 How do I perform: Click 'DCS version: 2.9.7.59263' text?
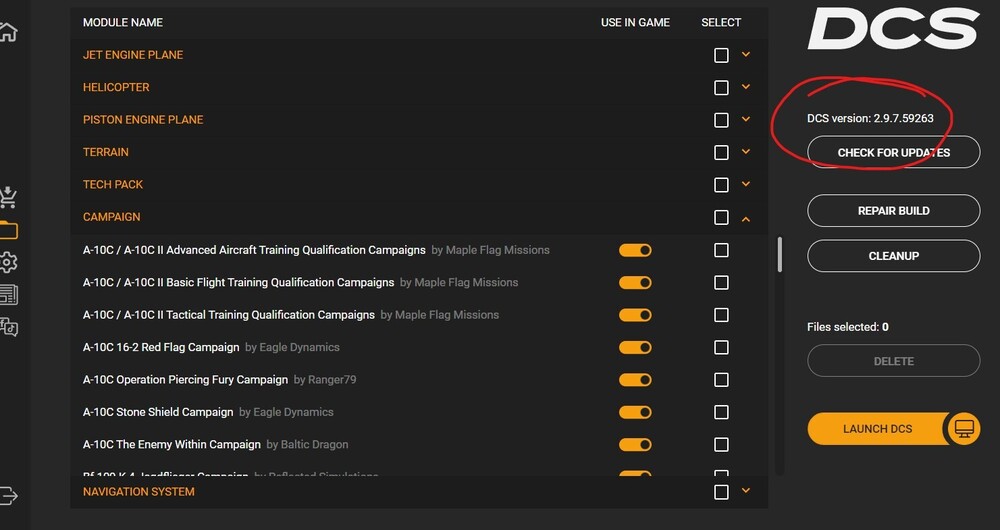[871, 119]
